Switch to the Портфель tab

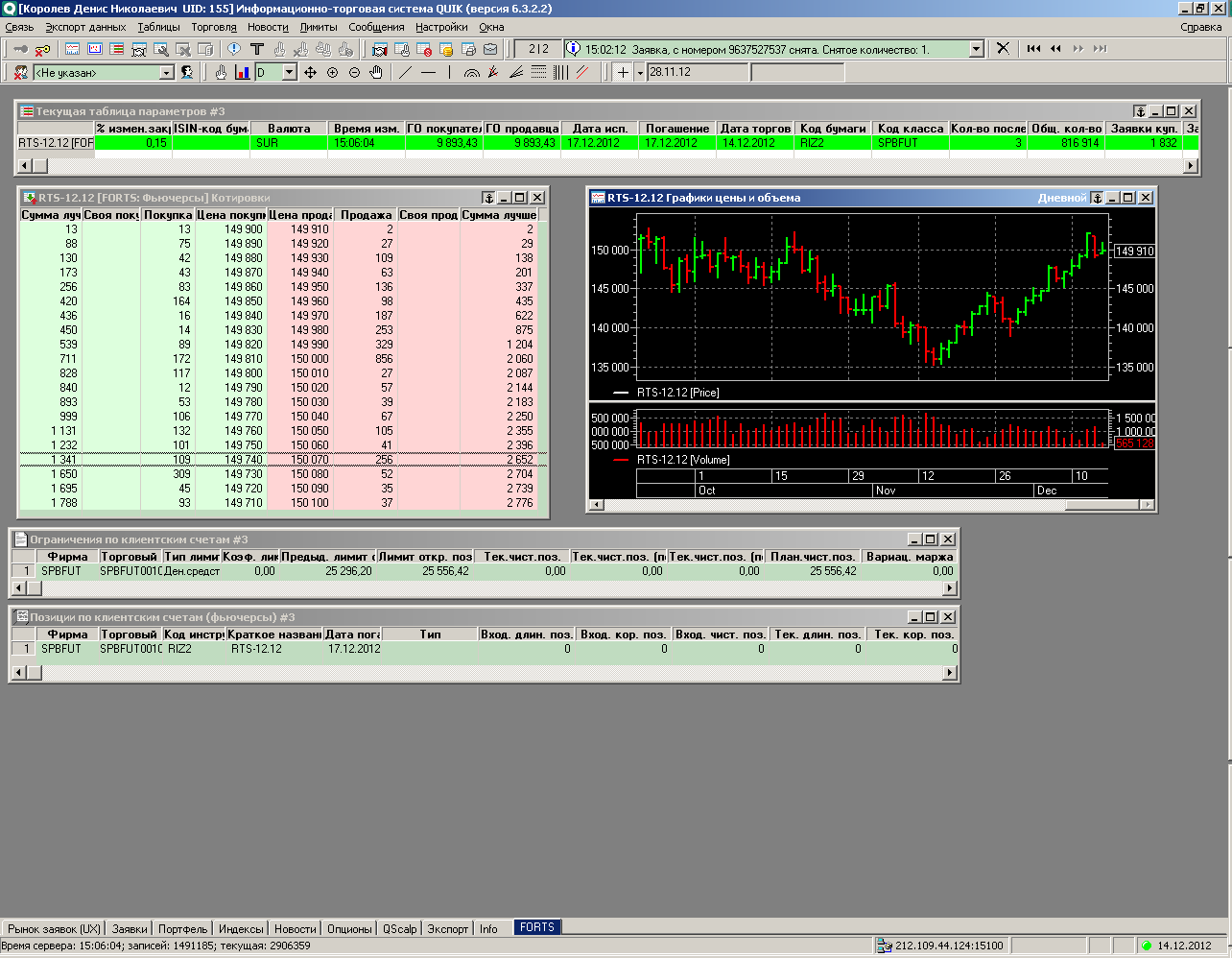point(182,928)
